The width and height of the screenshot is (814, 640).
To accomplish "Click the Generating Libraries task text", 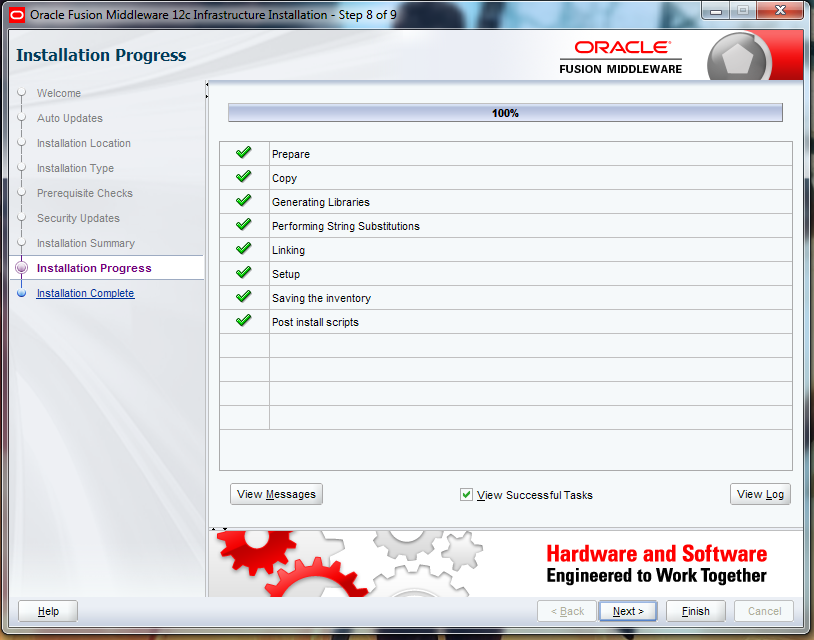I will (x=321, y=202).
